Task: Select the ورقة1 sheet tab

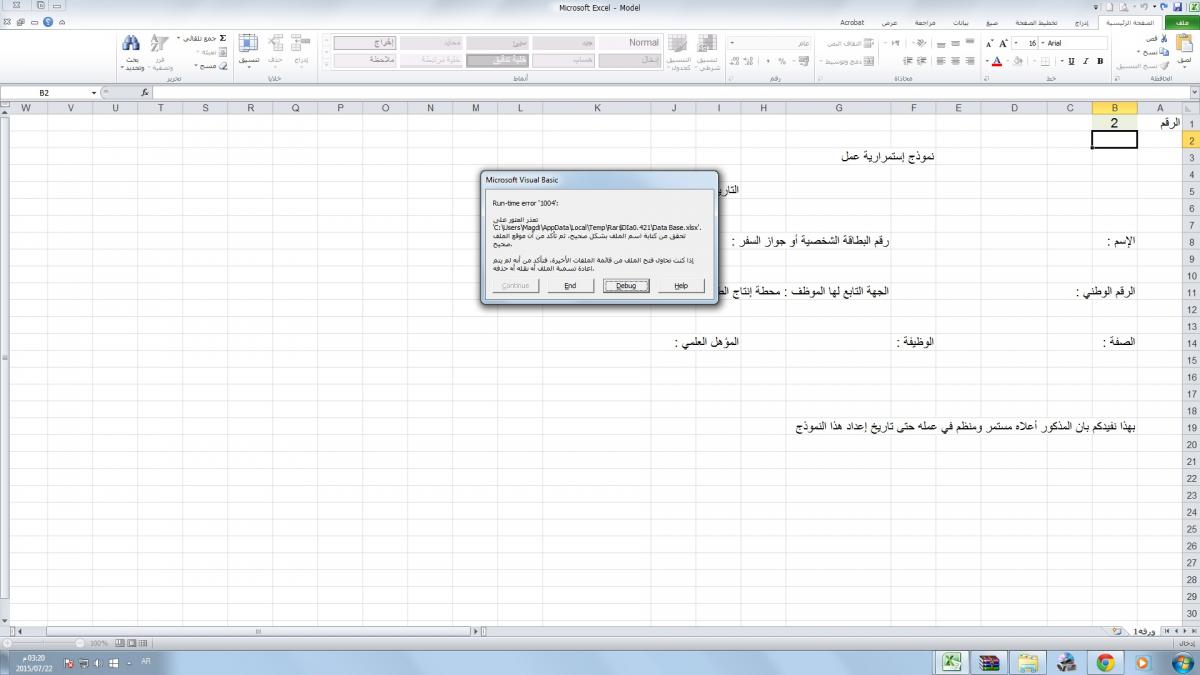Action: (x=1145, y=631)
